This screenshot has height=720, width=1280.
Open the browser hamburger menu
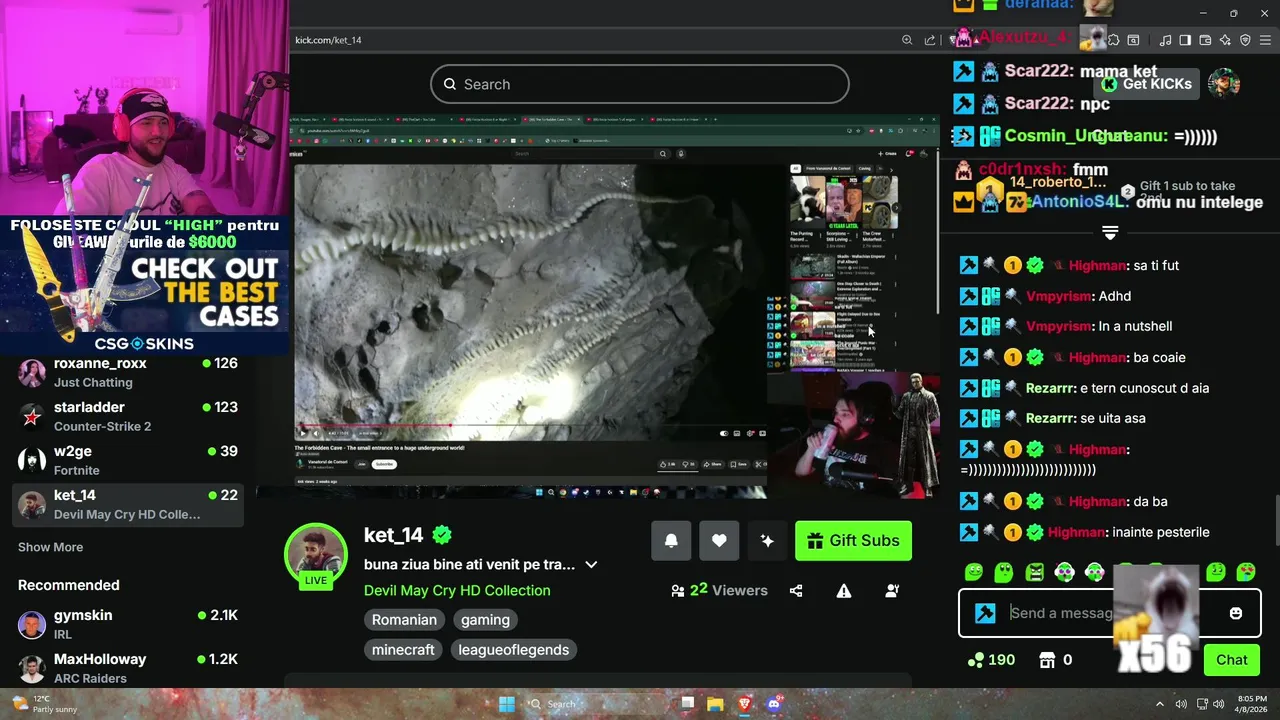click(1265, 40)
